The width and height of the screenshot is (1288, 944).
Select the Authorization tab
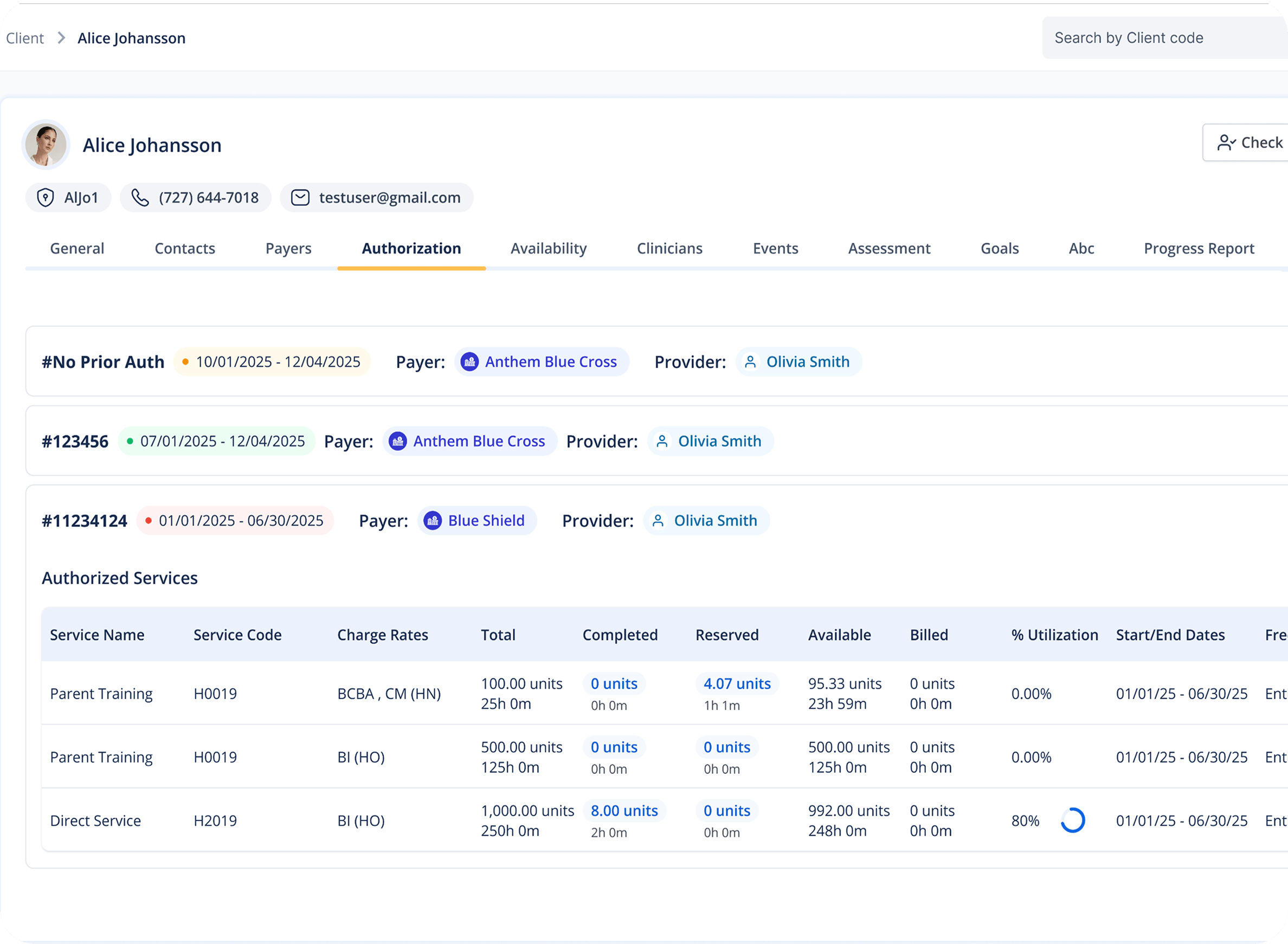coord(411,249)
